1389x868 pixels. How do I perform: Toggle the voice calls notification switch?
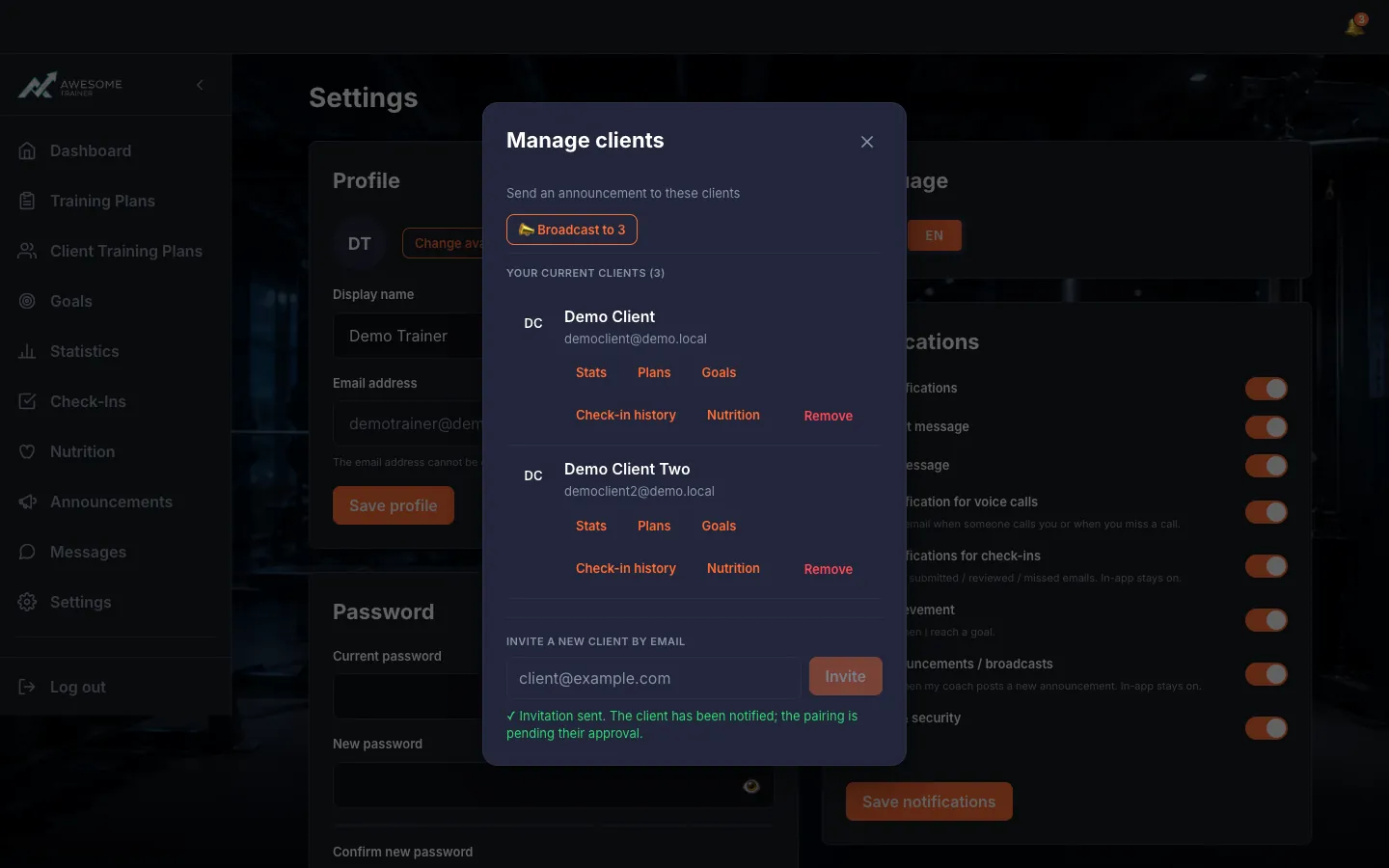[1266, 512]
